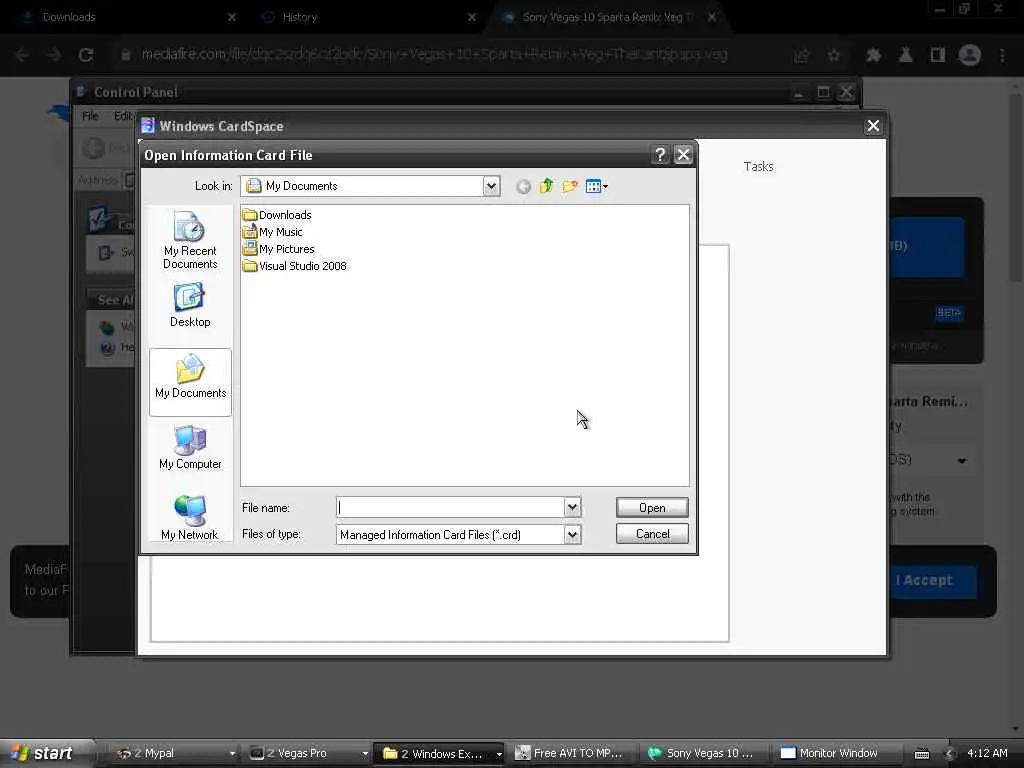Toggle the browser side panel icon
This screenshot has height=768, width=1024.
tap(938, 56)
